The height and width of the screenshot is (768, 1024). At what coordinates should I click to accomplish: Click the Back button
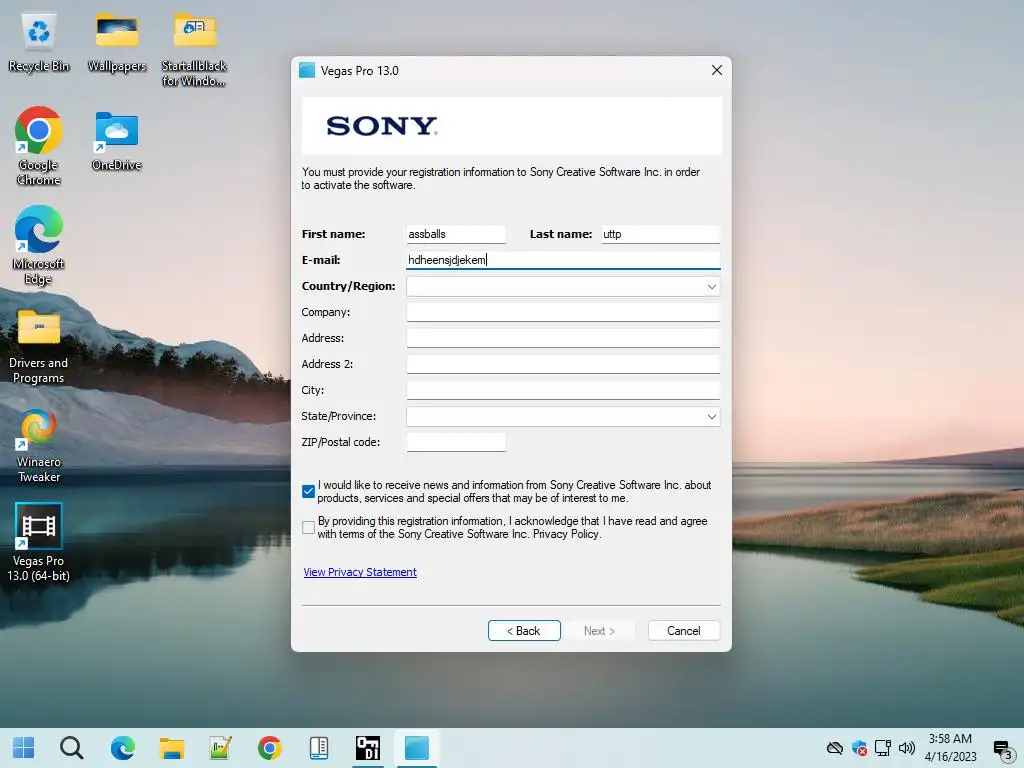click(x=524, y=631)
